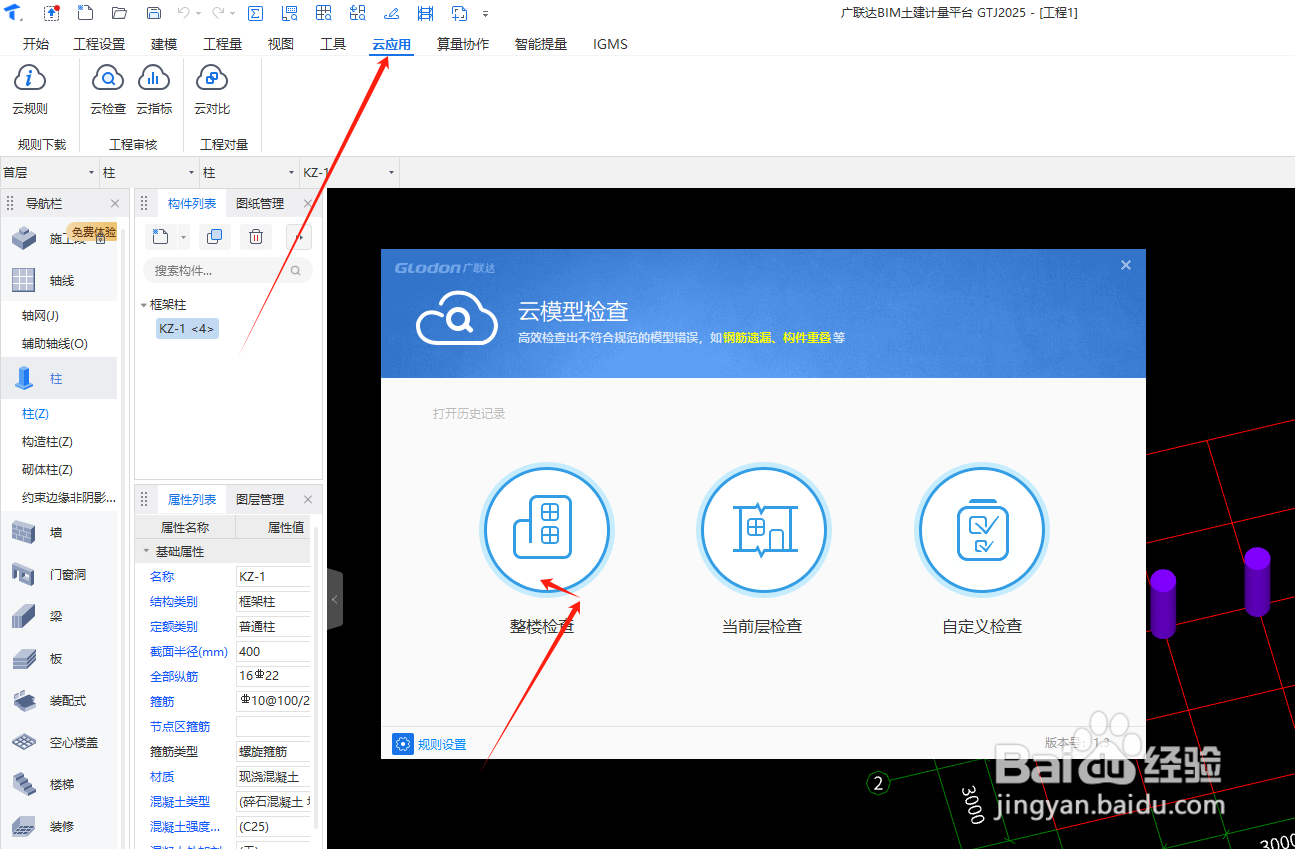
Task: Select the 梁 beam category in the navigation bar
Action: click(x=58, y=616)
